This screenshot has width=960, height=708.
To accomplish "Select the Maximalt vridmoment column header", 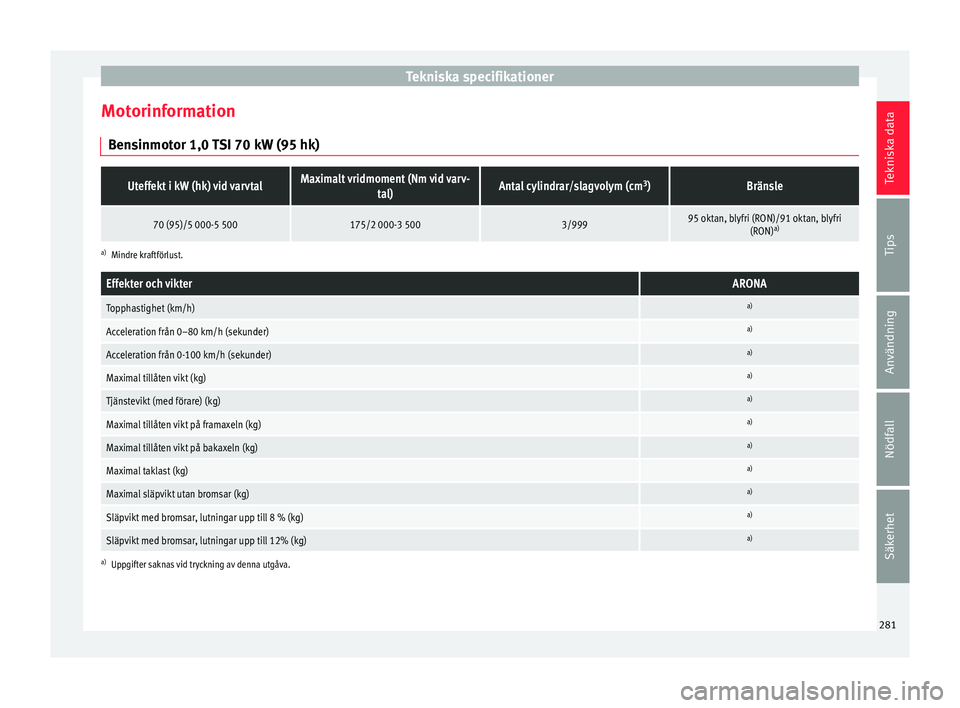I will click(385, 186).
